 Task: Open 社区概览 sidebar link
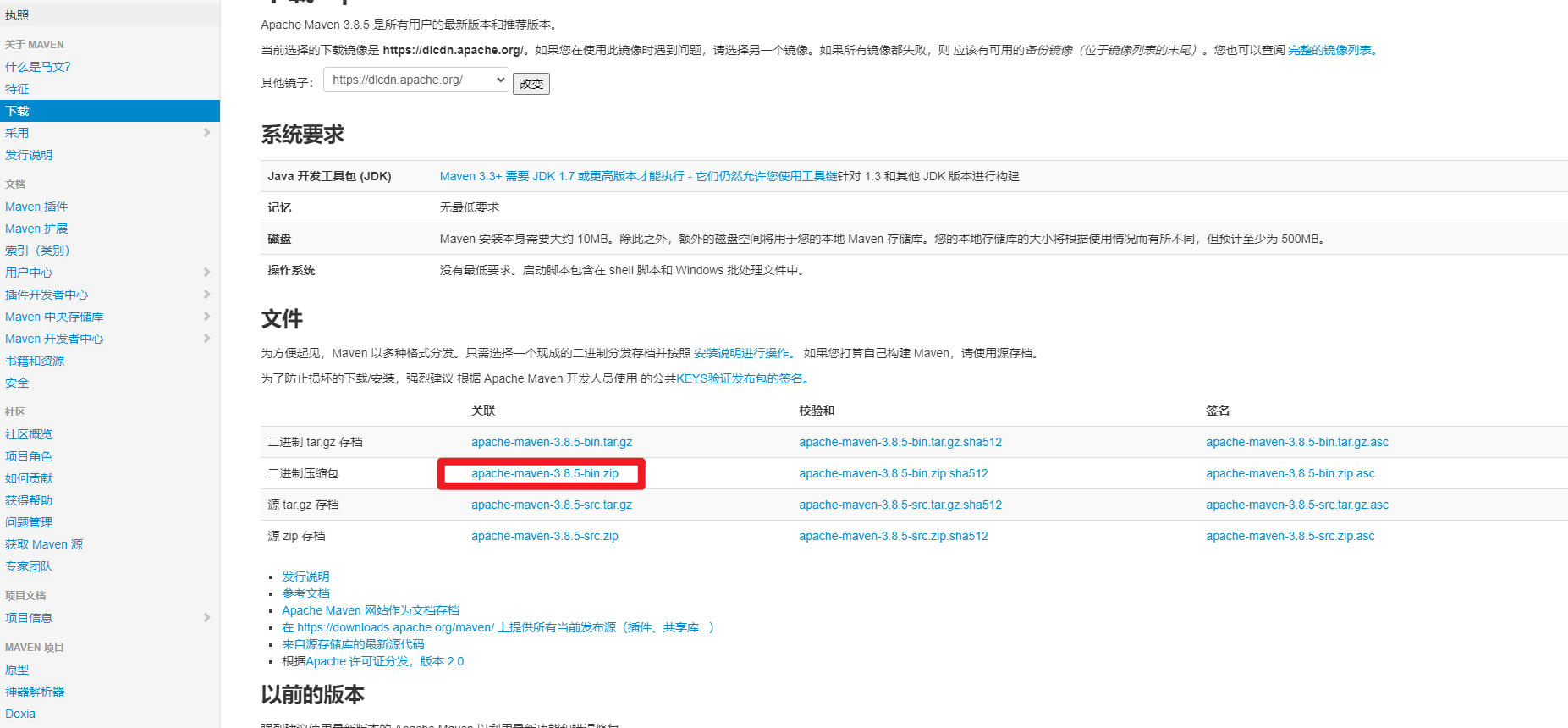(29, 434)
